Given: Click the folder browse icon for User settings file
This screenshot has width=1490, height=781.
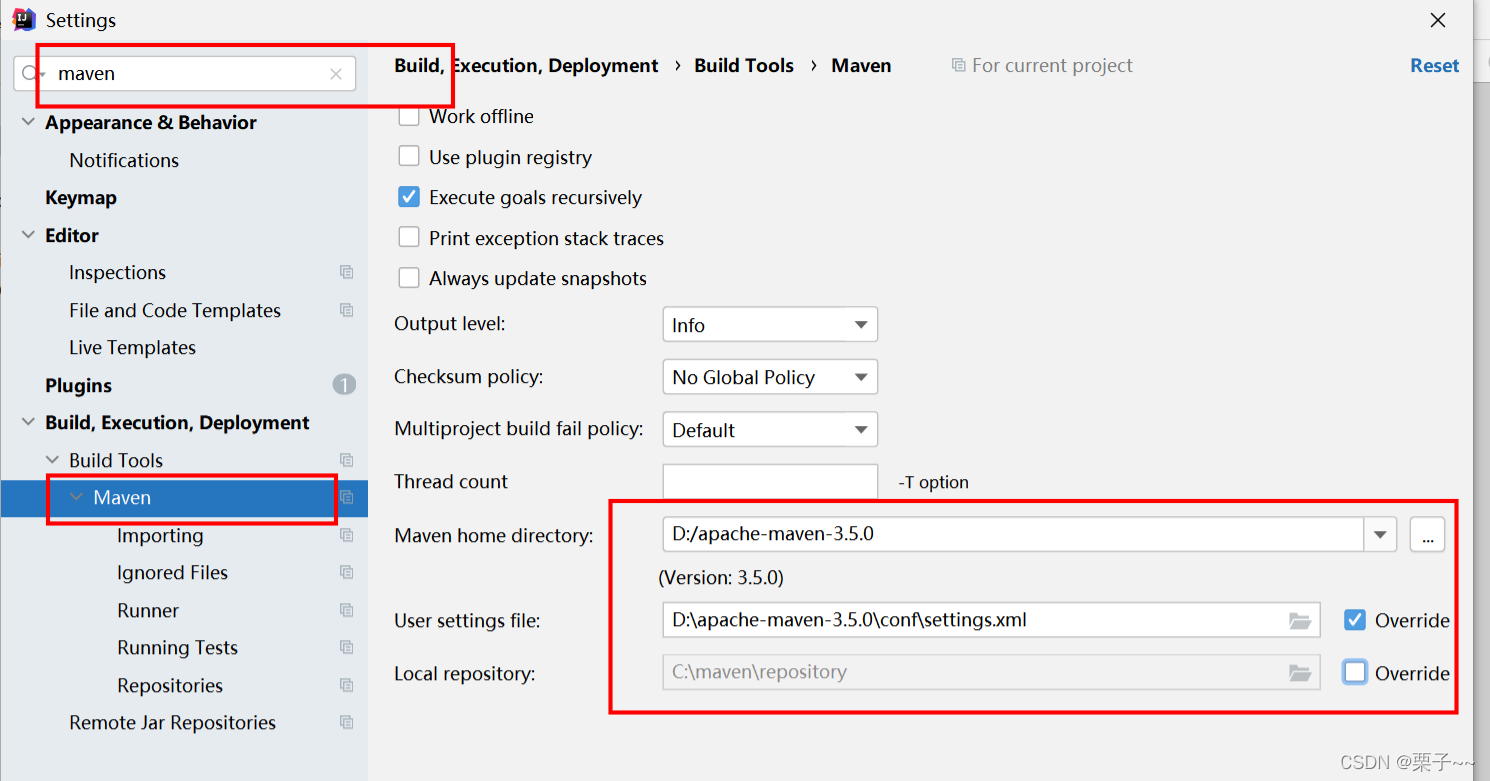Looking at the screenshot, I should 1299,620.
